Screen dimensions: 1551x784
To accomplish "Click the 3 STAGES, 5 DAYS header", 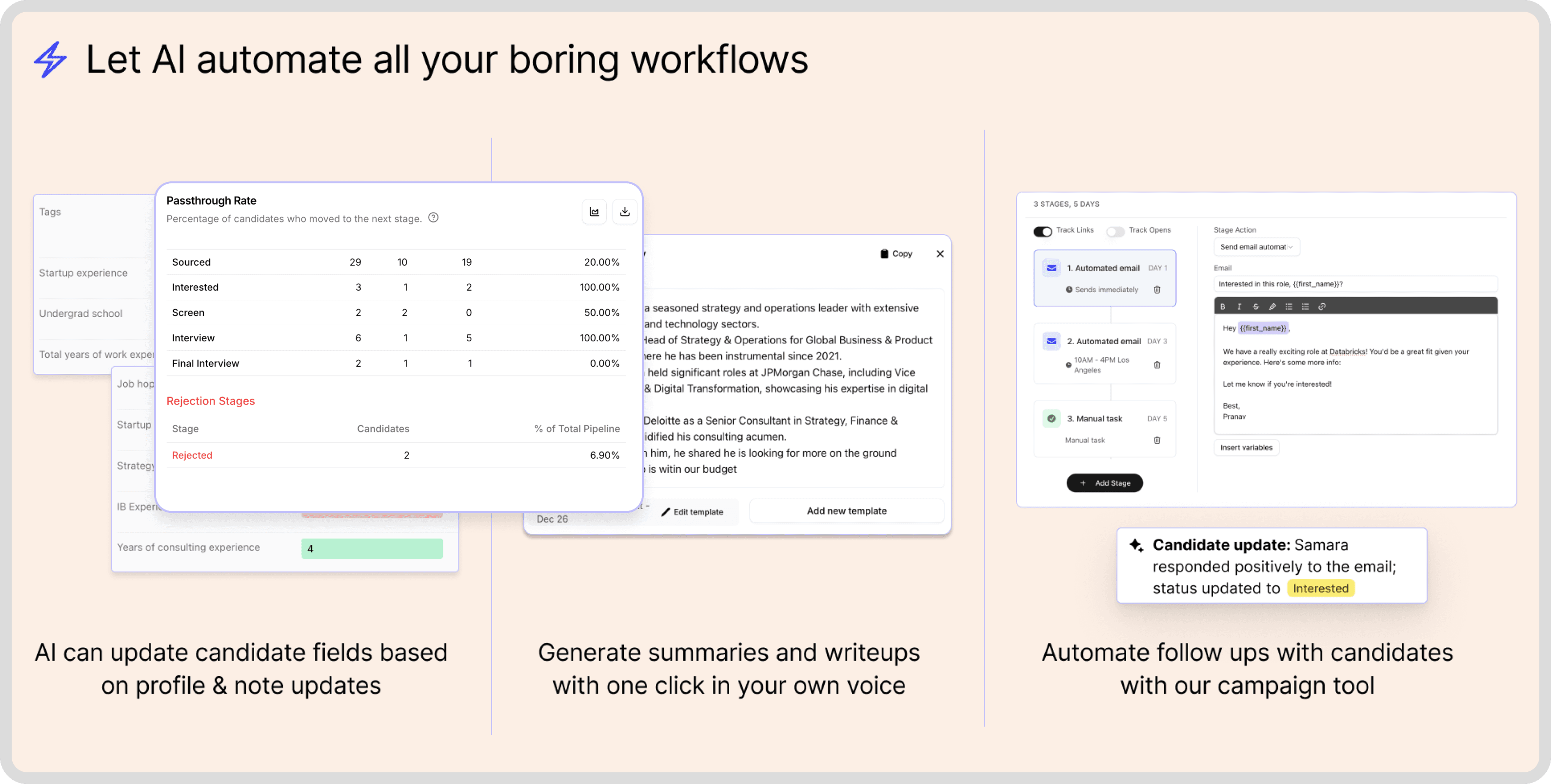I will (x=1066, y=204).
